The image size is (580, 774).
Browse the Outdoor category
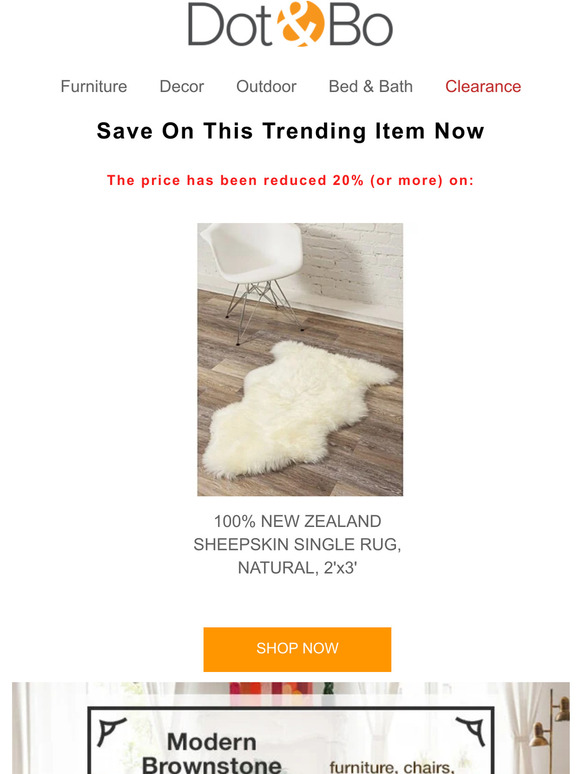click(267, 86)
